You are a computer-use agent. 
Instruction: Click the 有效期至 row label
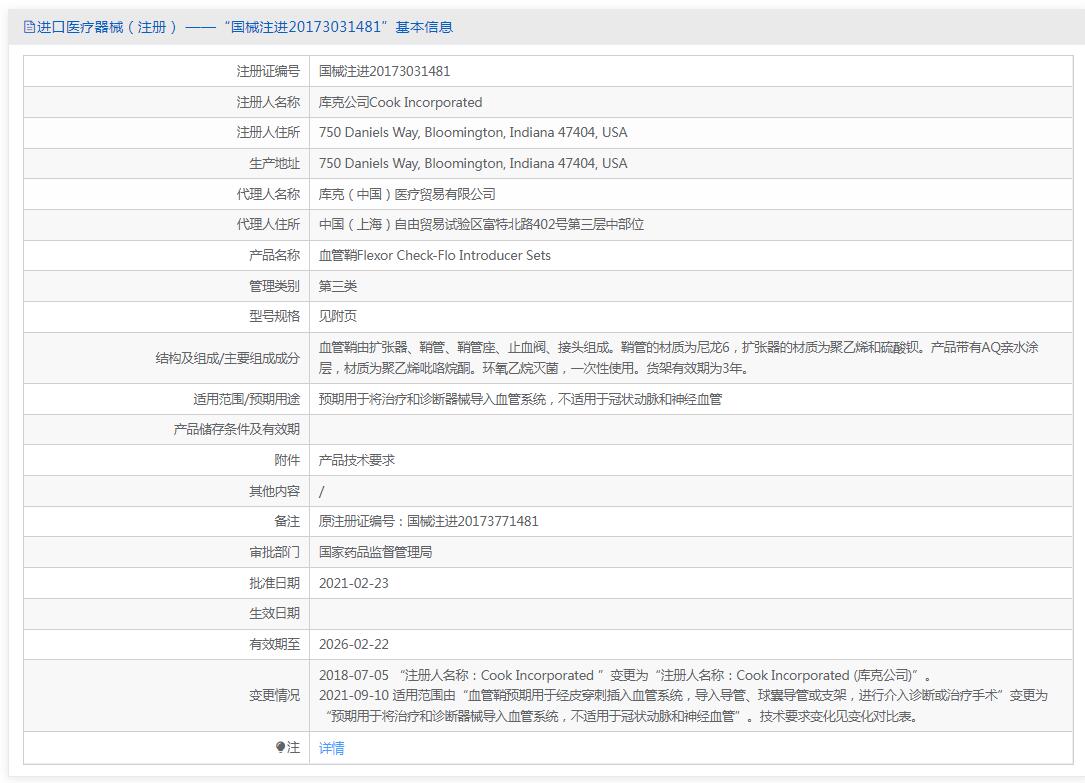point(275,644)
